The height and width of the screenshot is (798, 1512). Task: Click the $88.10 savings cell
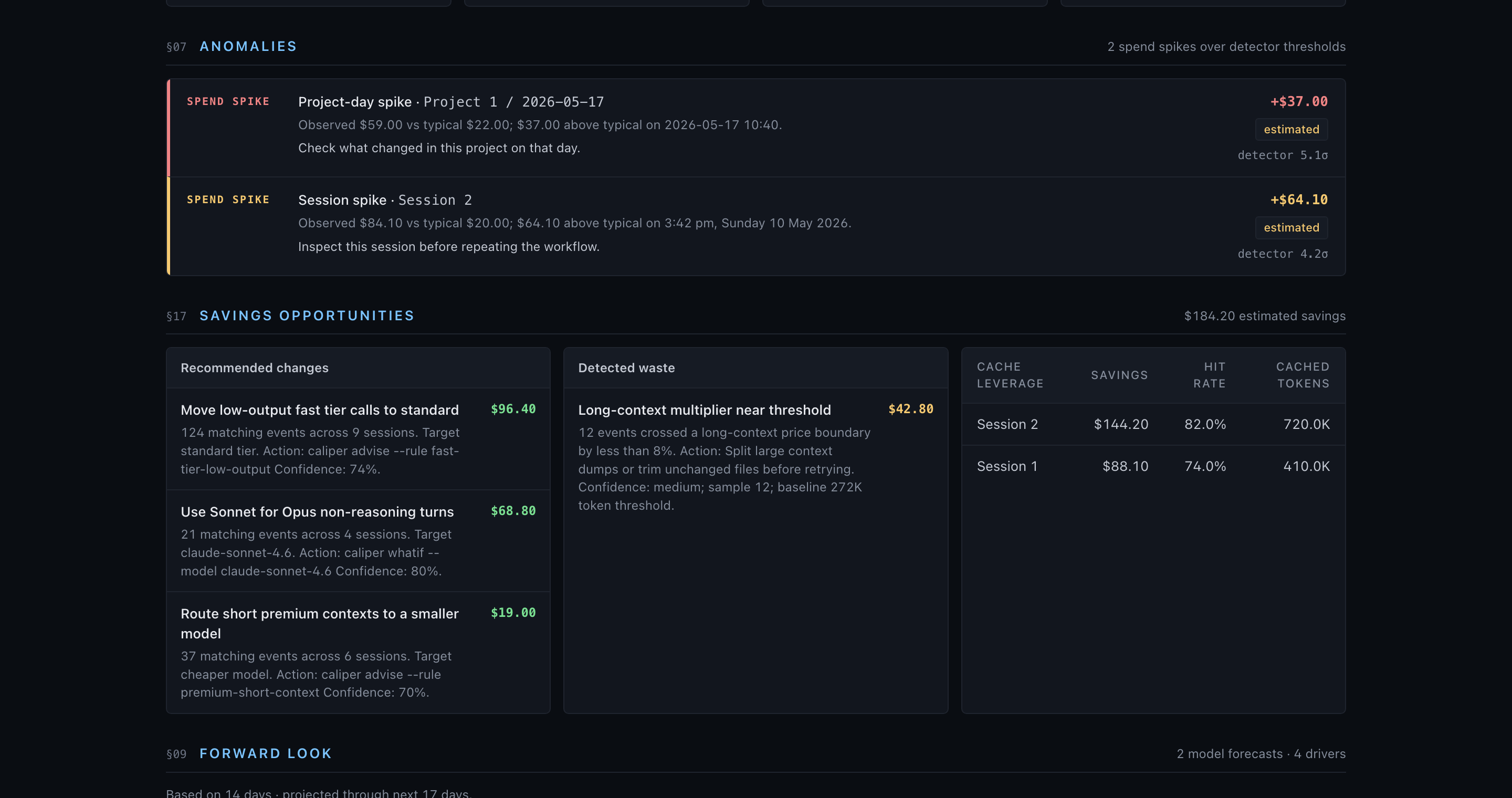point(1125,467)
